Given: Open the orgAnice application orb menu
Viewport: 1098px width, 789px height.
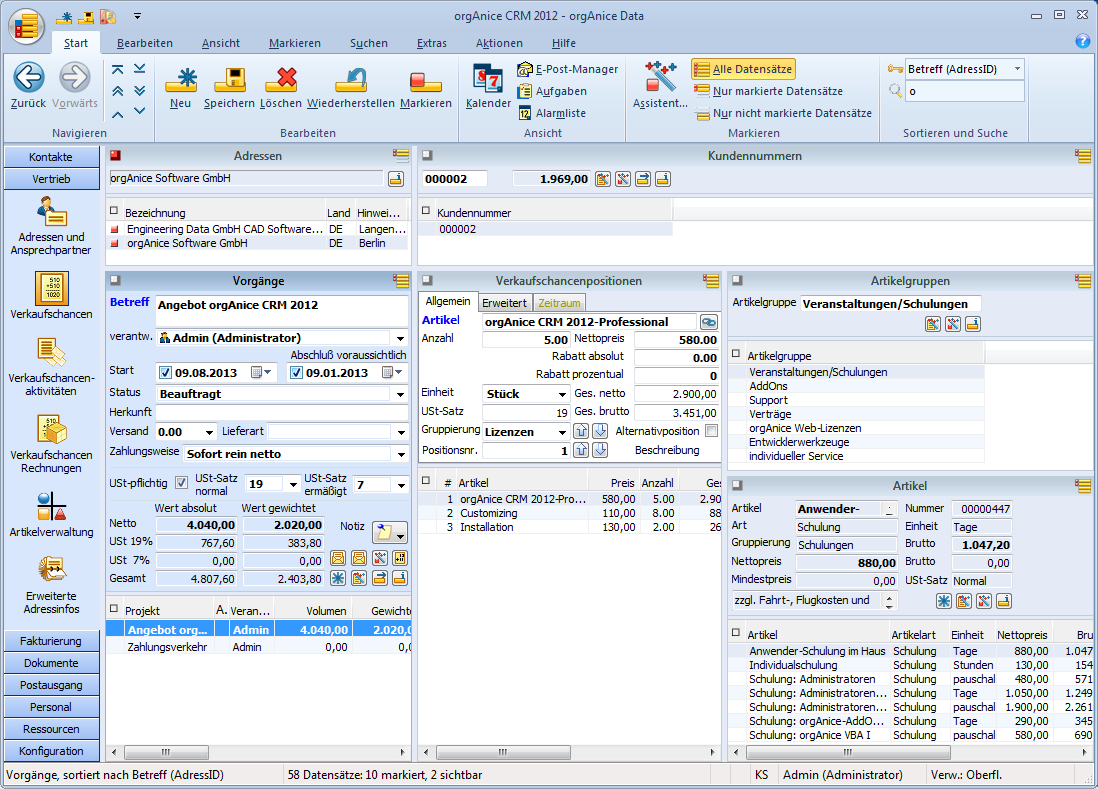Looking at the screenshot, I should tap(27, 27).
